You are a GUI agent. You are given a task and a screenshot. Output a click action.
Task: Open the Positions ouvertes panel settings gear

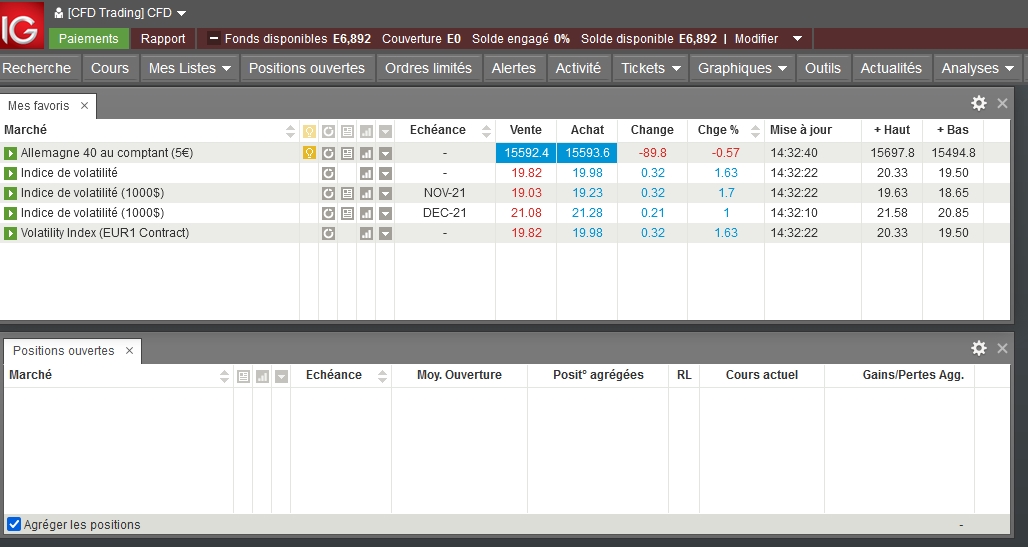click(x=979, y=348)
